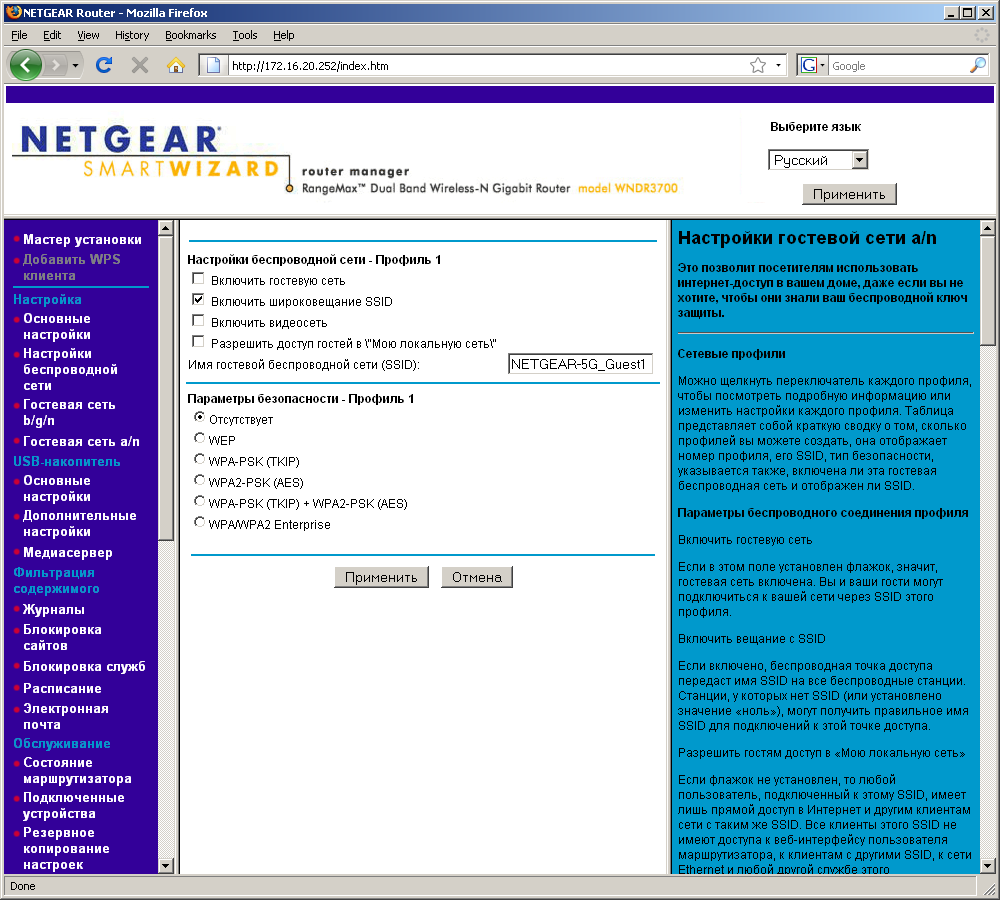Select WPA2-PSK (AES) radio button
Image resolution: width=1000 pixels, height=900 pixels.
point(200,480)
